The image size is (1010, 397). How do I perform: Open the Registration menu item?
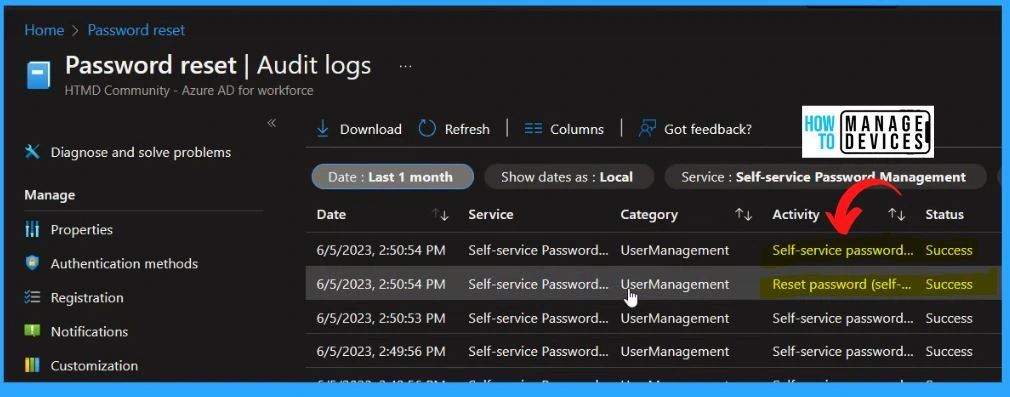pos(87,297)
